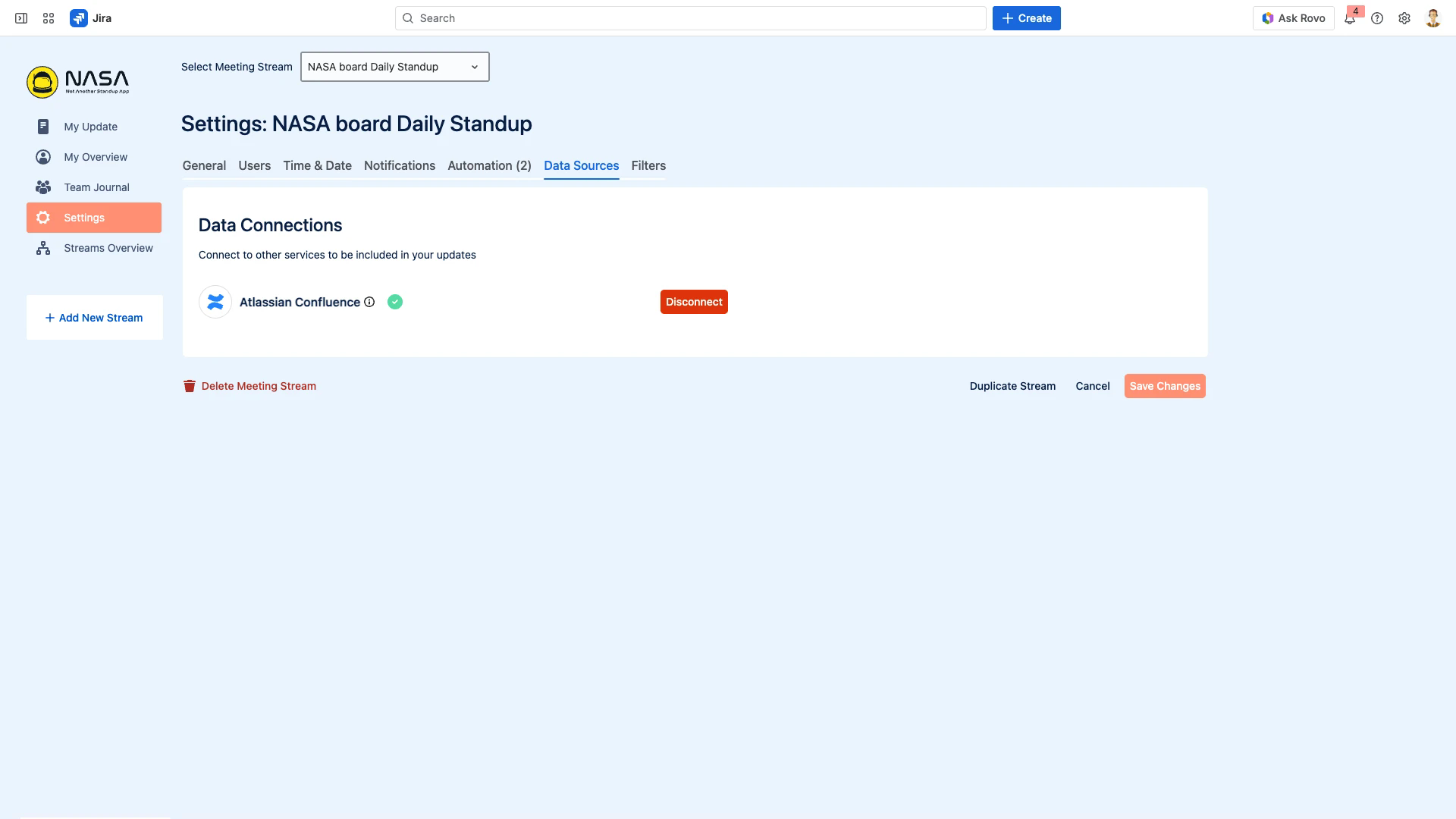Click Duplicate Stream
1456x819 pixels.
pos(1012,386)
